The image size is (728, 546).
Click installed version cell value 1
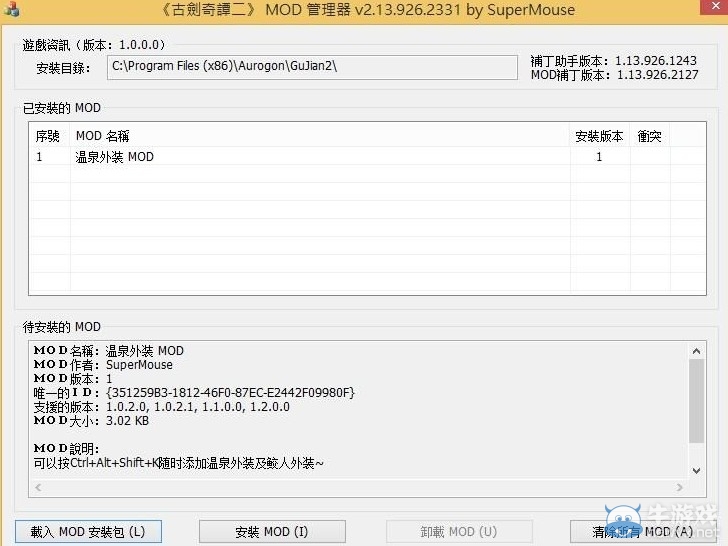tap(599, 157)
